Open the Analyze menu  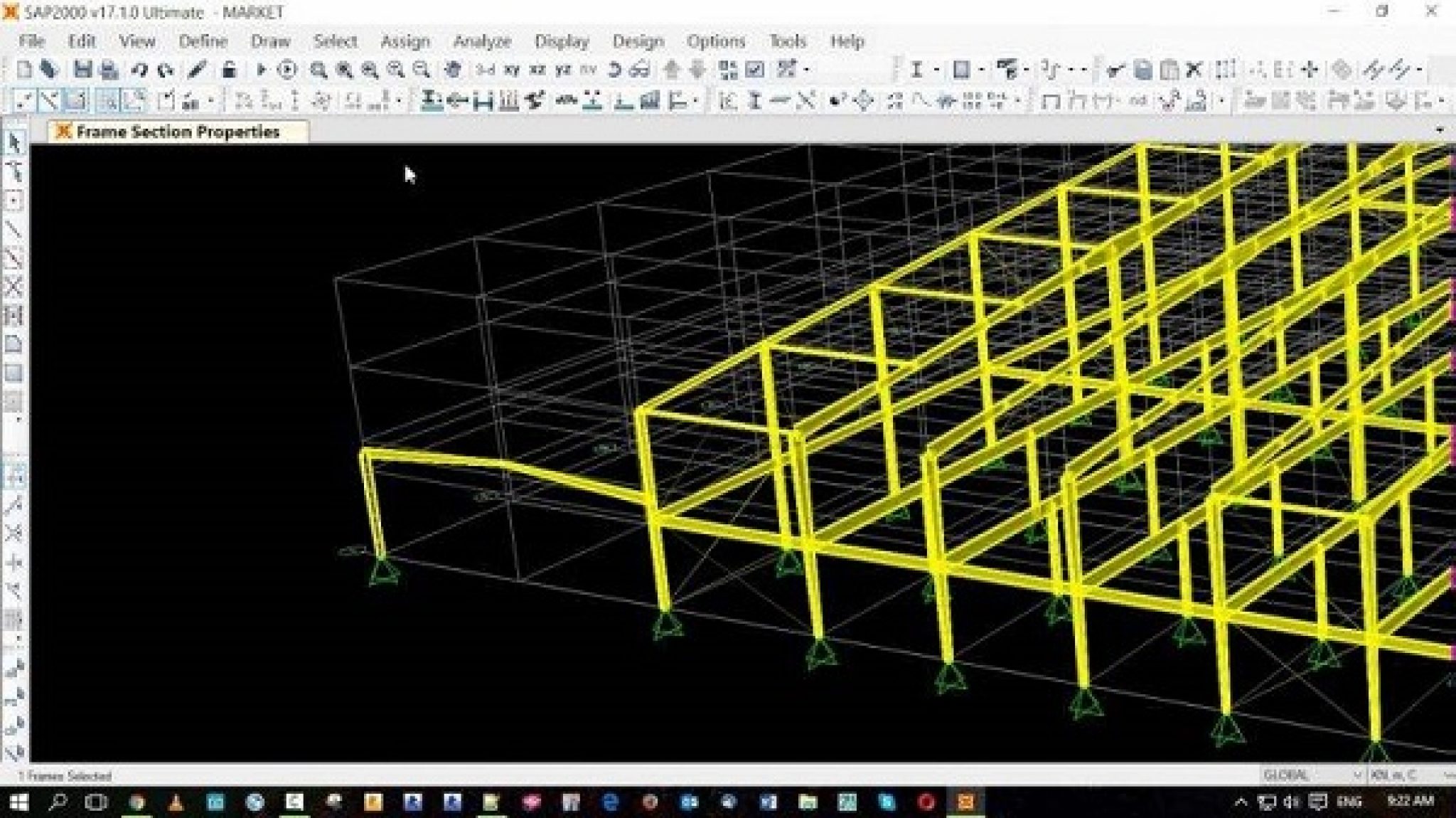point(482,41)
